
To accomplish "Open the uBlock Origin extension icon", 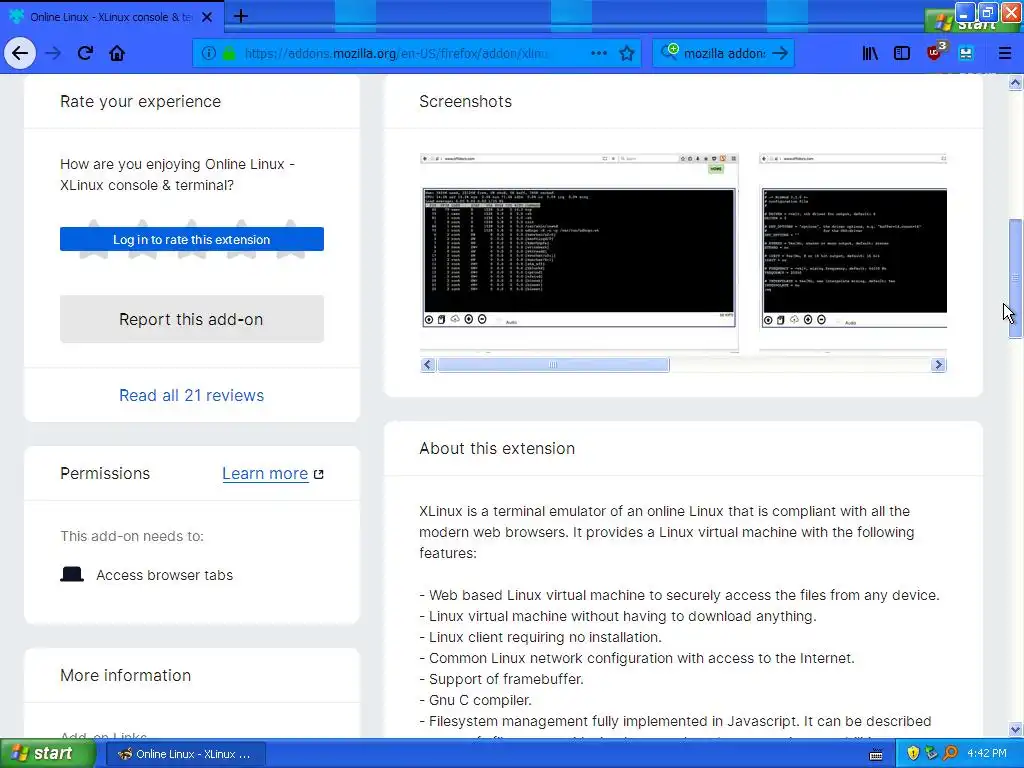I will [x=935, y=52].
